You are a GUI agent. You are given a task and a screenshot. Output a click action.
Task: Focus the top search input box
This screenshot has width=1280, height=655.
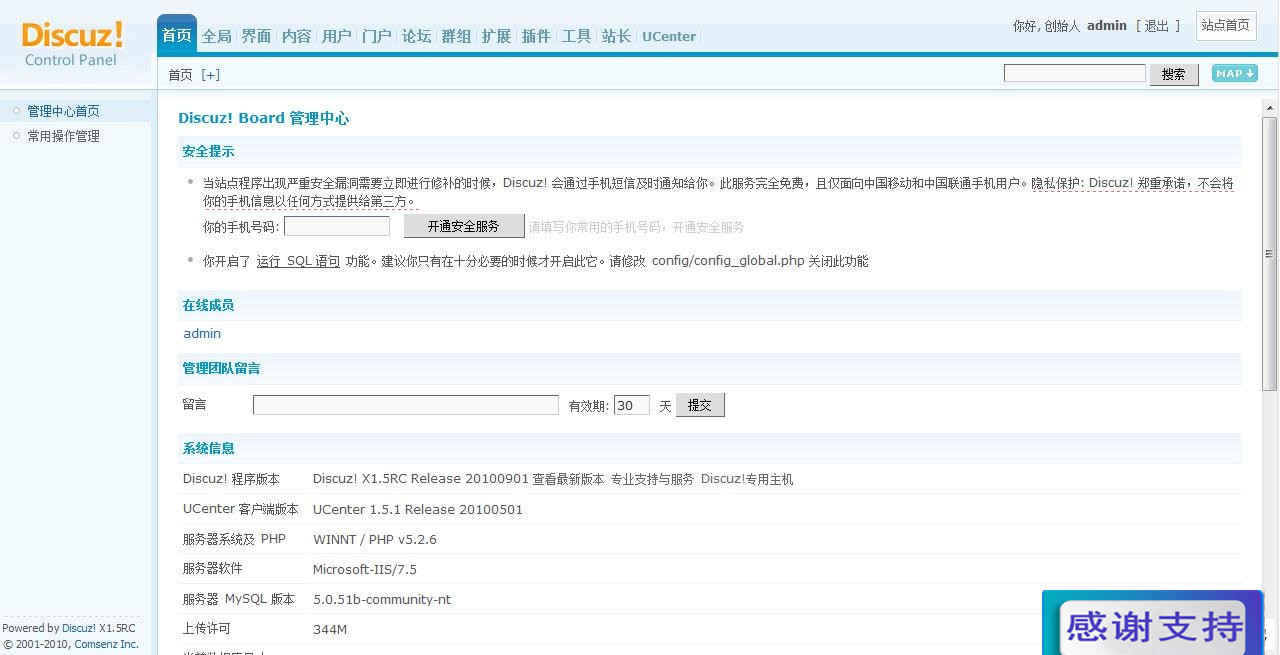click(1075, 73)
